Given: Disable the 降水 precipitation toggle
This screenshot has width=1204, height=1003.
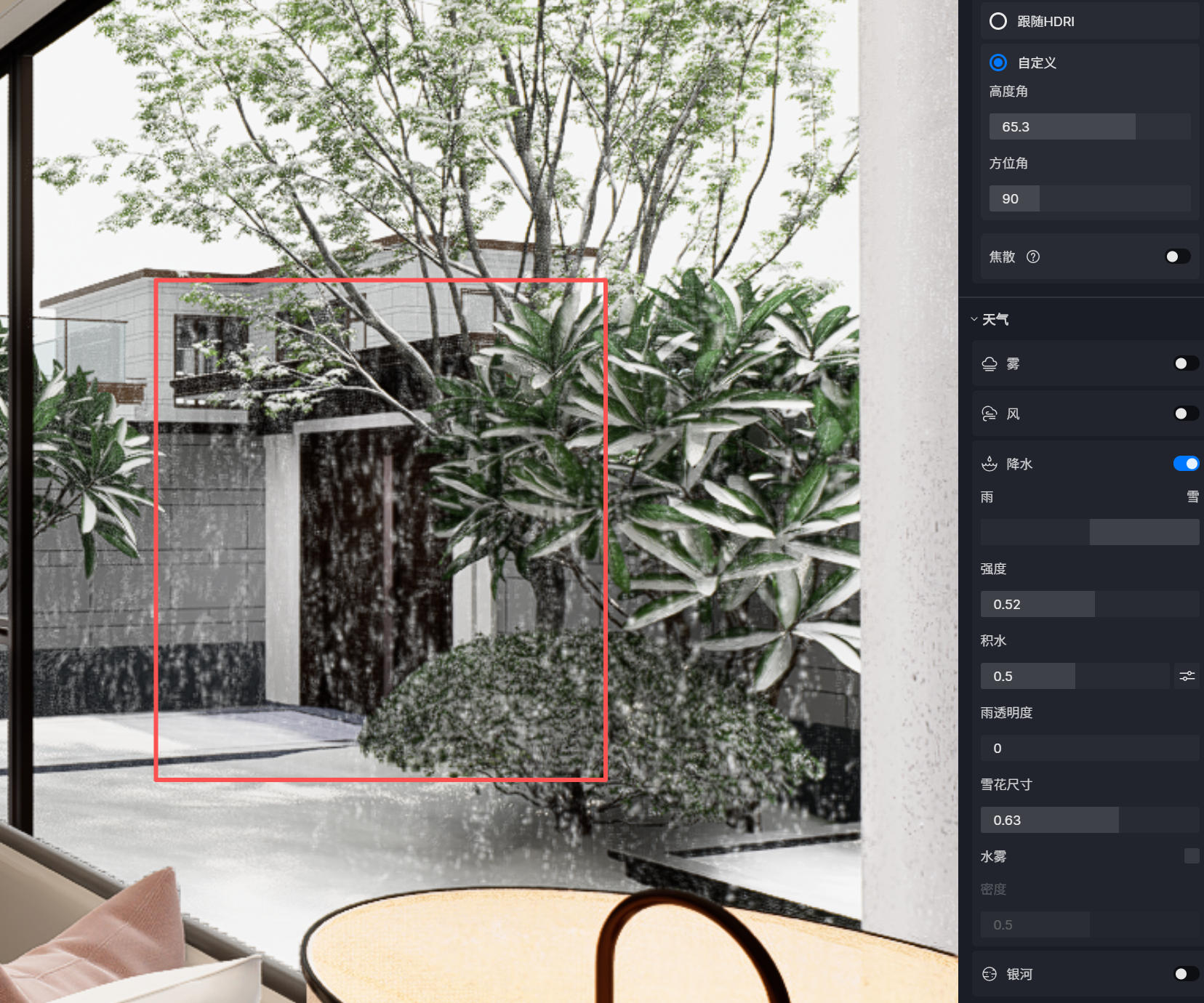Looking at the screenshot, I should pos(1185,464).
